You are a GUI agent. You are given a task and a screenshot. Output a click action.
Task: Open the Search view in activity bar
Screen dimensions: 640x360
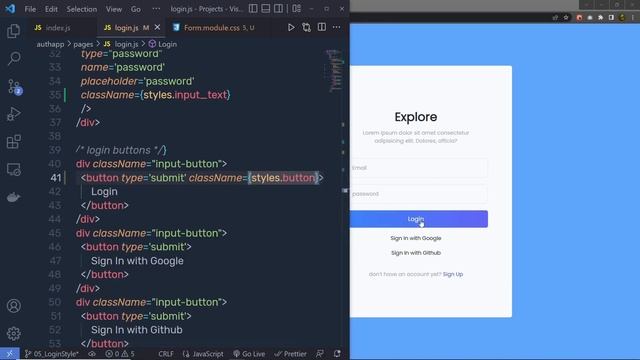13,59
